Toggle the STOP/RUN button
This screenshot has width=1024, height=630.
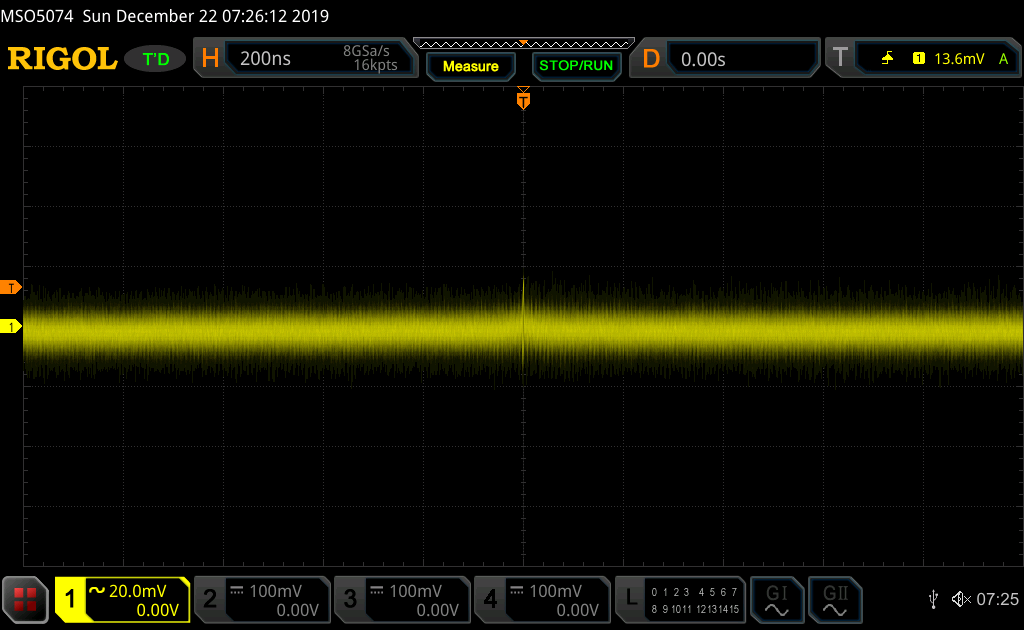pos(576,66)
